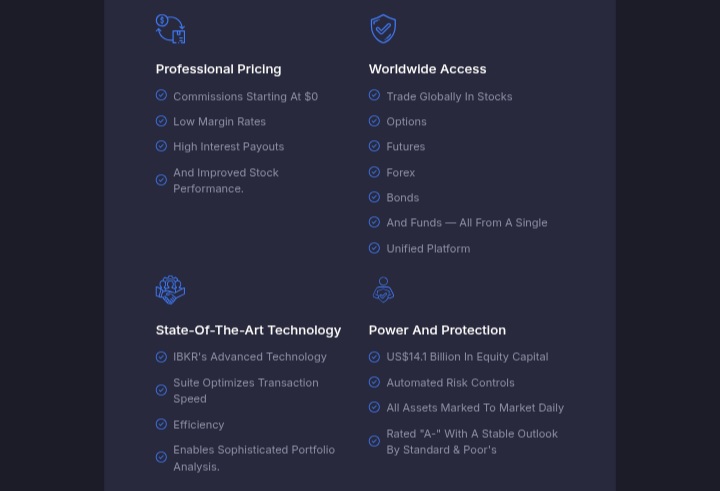The width and height of the screenshot is (720, 491).
Task: Click the High Interest Payouts text
Action: point(229,147)
